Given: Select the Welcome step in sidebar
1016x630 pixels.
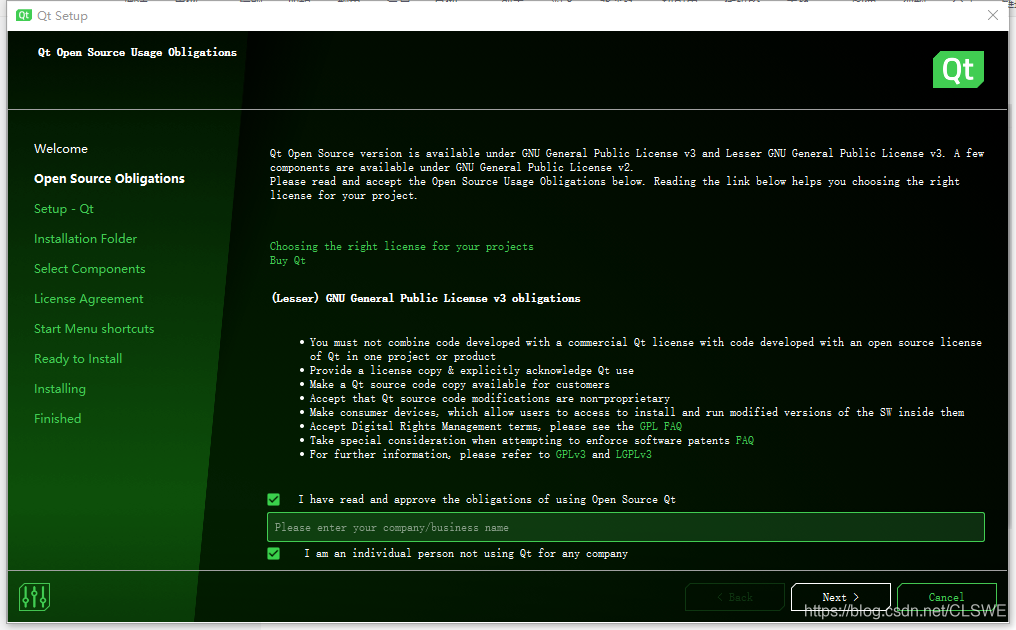Looking at the screenshot, I should (x=61, y=148).
